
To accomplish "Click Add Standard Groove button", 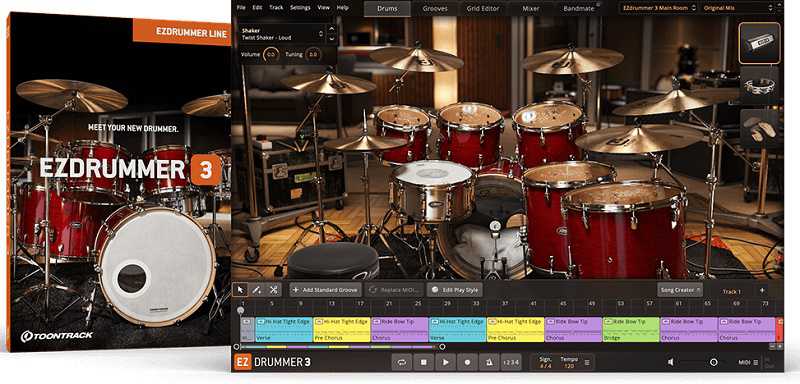I will [326, 290].
